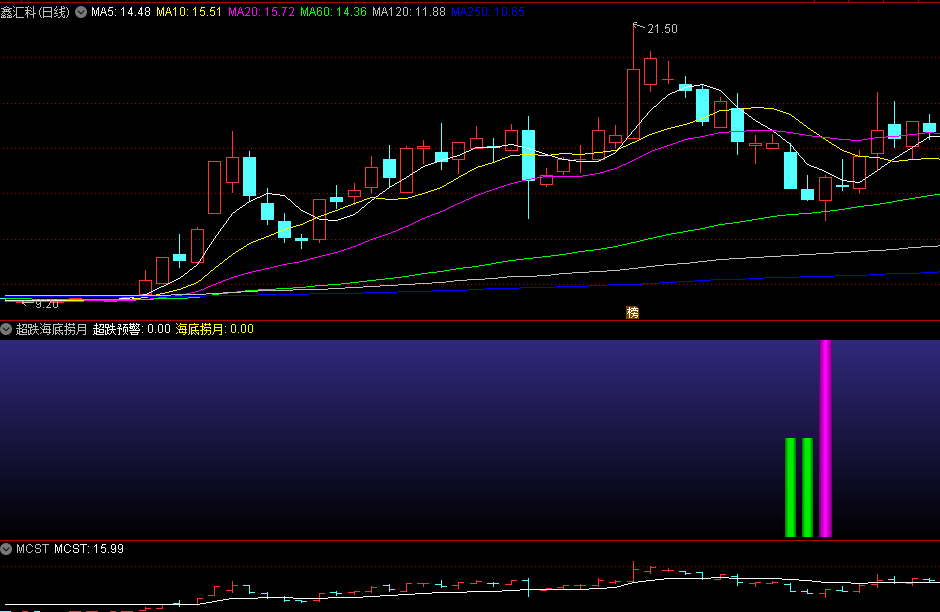Expand the 超跌海底捞月 indicator settings arrow

click(x=6, y=329)
